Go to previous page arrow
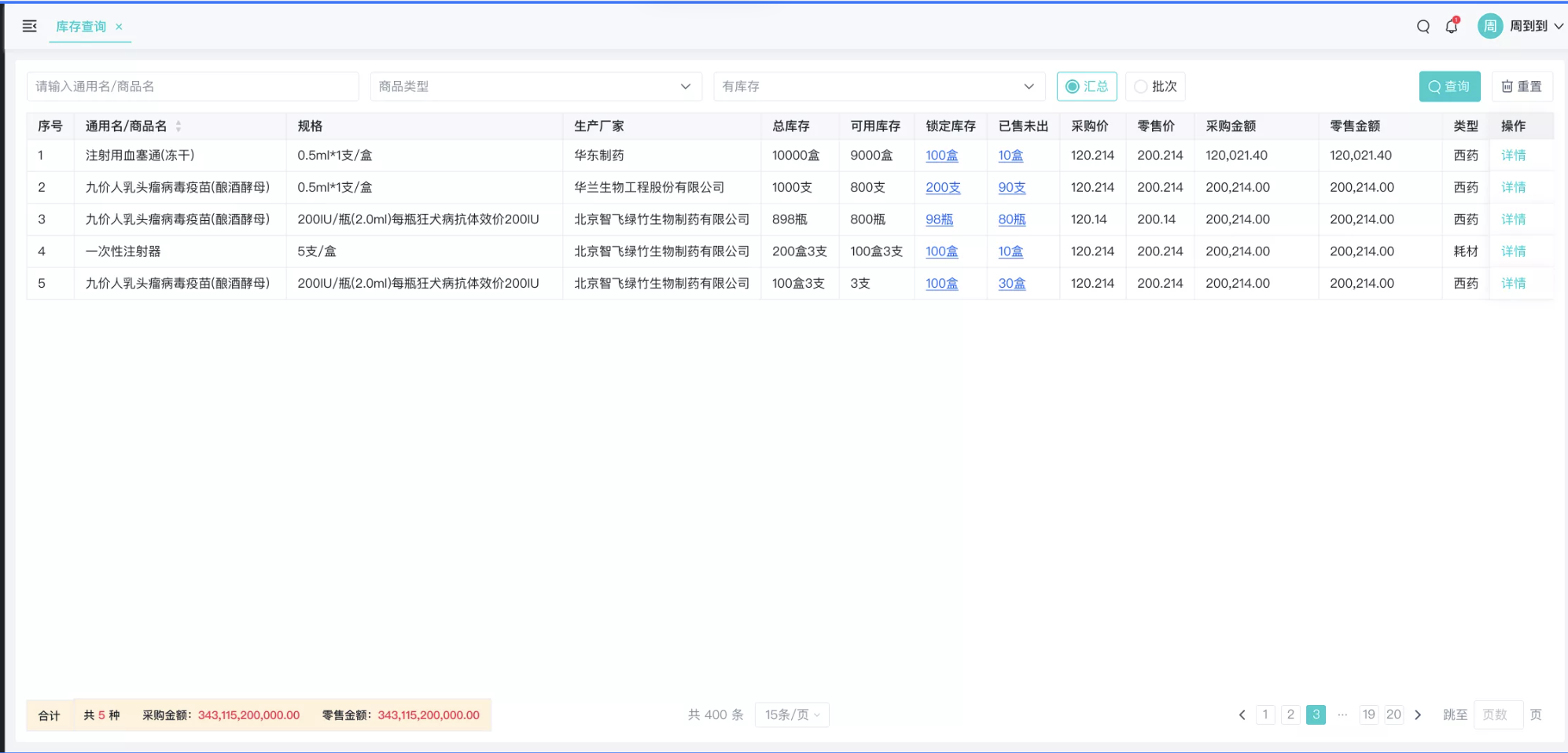 click(1242, 714)
